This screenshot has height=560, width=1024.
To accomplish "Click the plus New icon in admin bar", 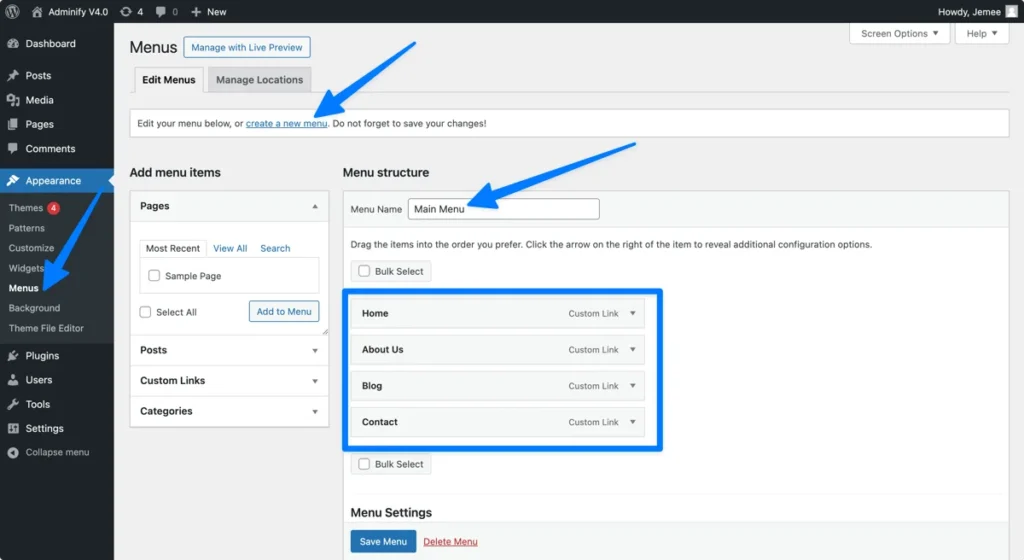I will coord(195,12).
